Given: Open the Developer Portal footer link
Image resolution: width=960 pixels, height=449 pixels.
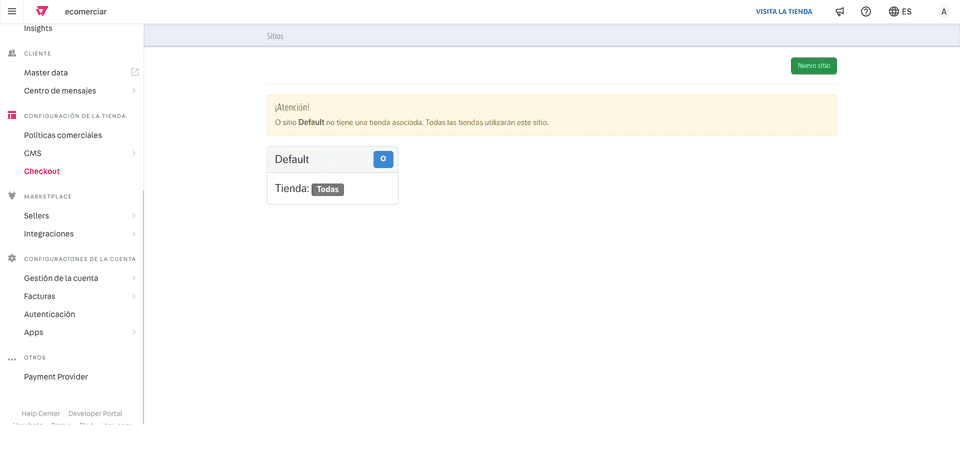Looking at the screenshot, I should click(95, 413).
